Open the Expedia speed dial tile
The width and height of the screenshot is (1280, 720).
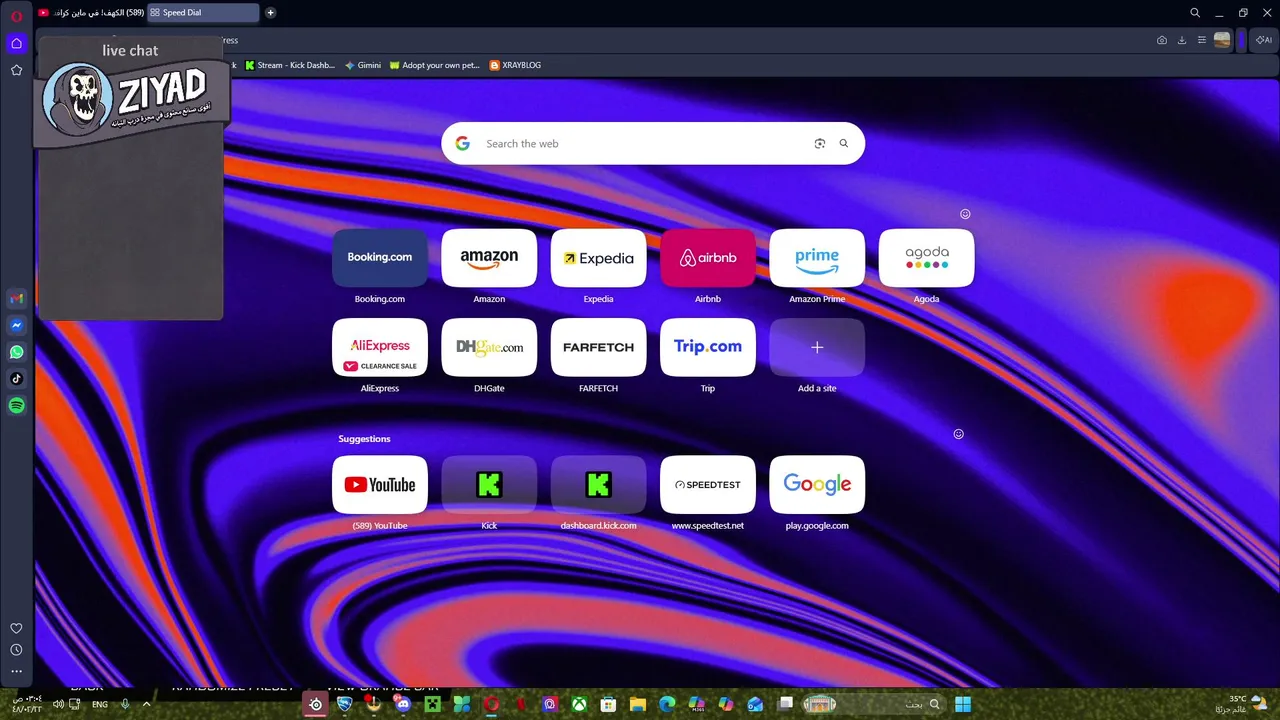598,258
